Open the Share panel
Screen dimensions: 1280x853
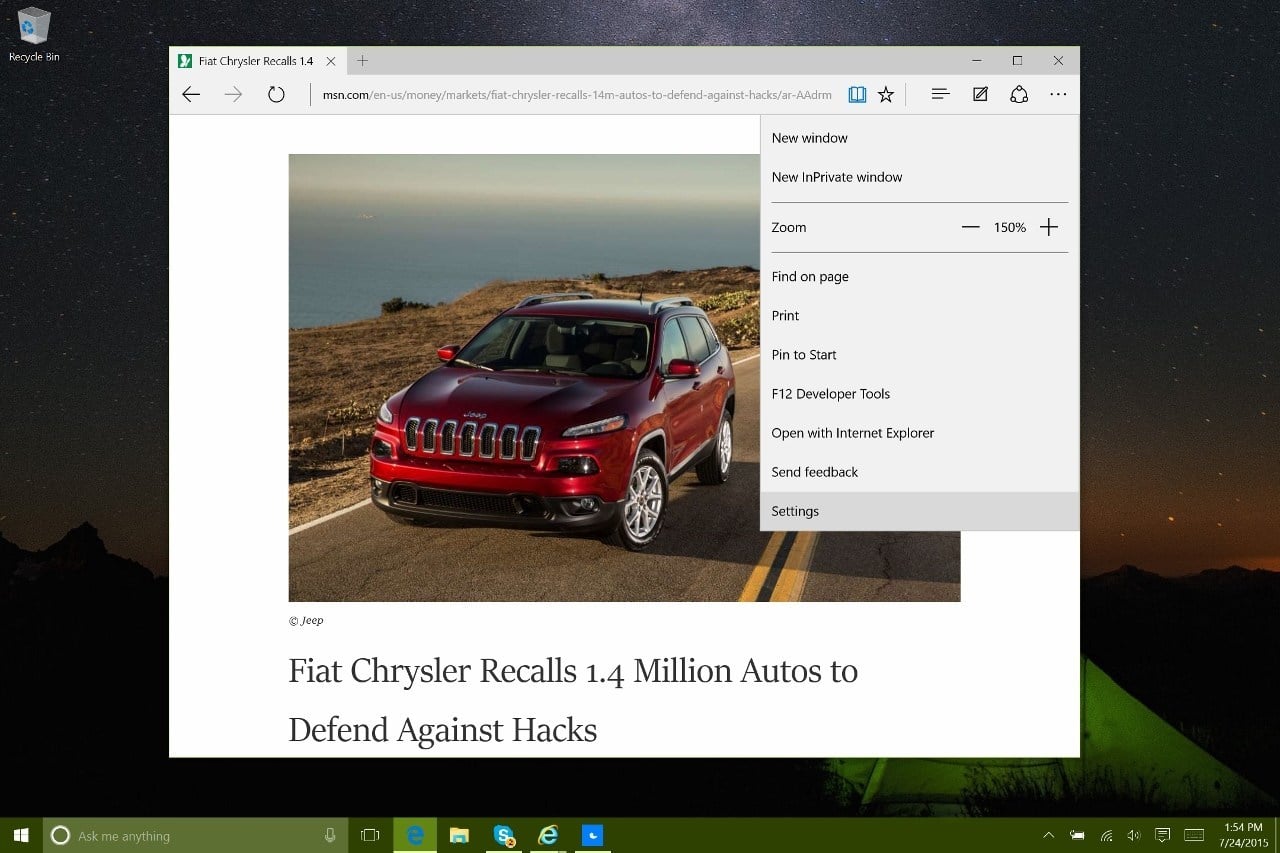click(x=1018, y=93)
